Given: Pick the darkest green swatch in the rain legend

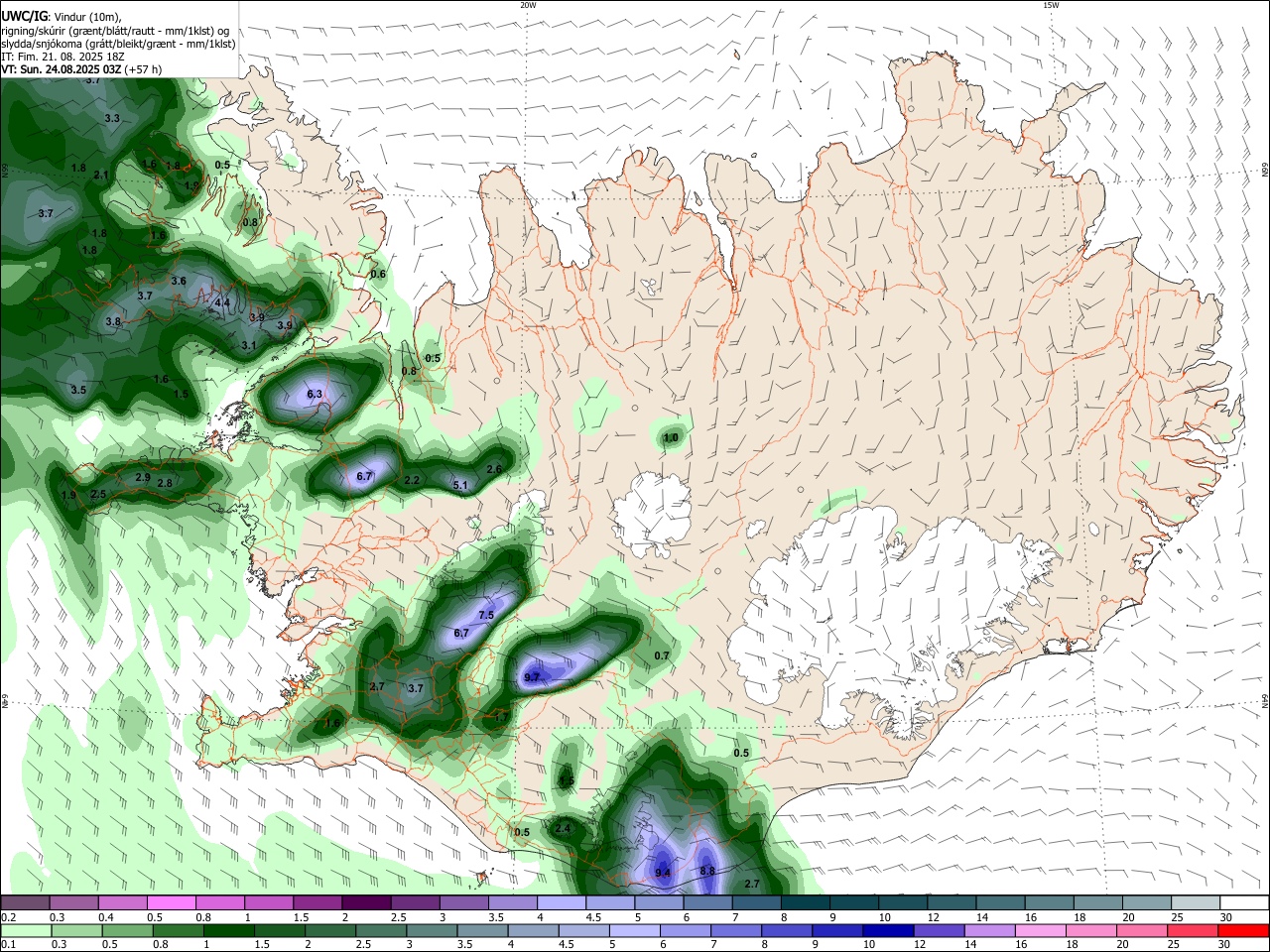Looking at the screenshot, I should pyautogui.click(x=228, y=930).
